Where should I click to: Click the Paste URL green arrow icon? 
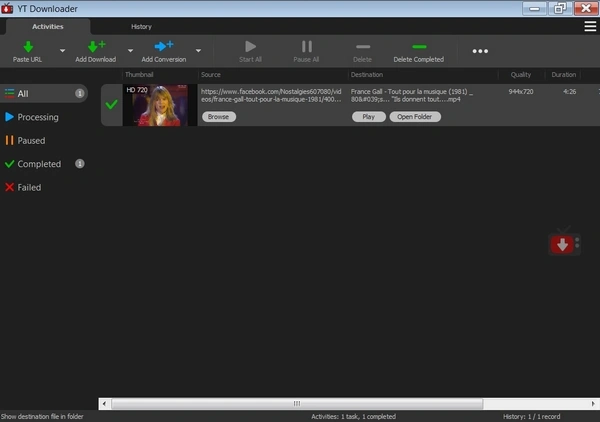coord(28,46)
